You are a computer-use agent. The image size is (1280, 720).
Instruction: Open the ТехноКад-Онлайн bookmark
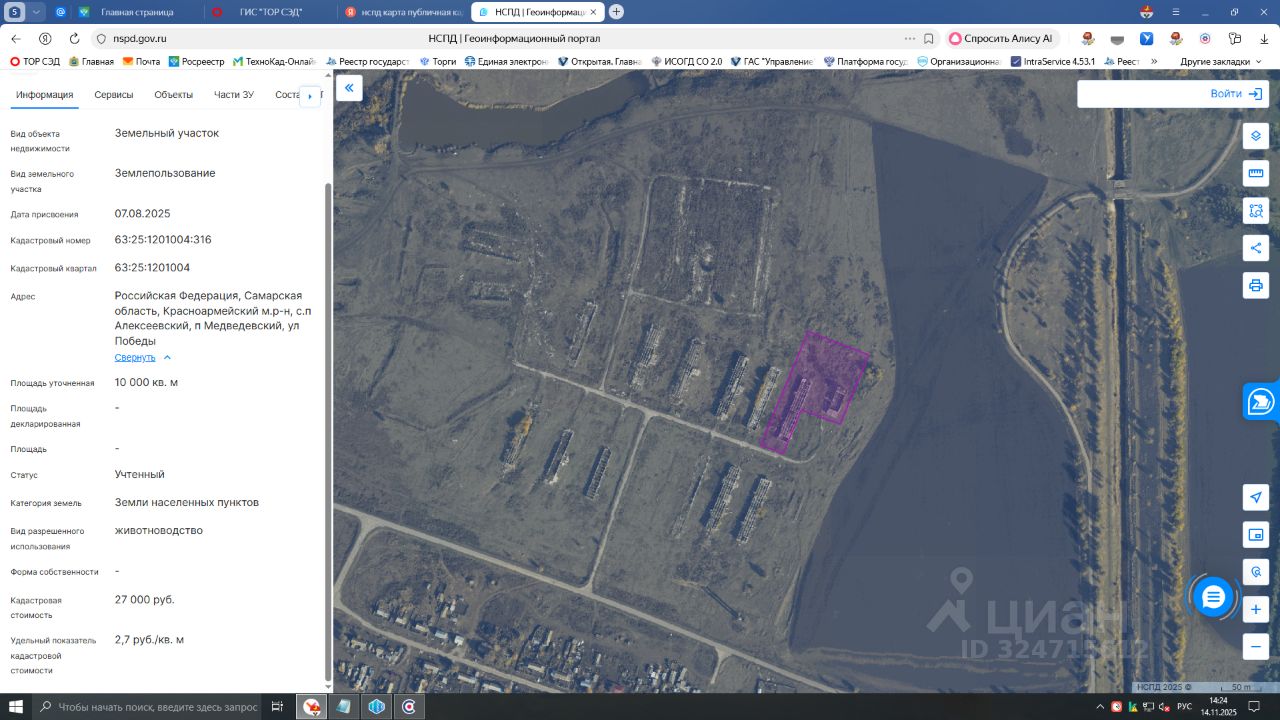coord(274,61)
